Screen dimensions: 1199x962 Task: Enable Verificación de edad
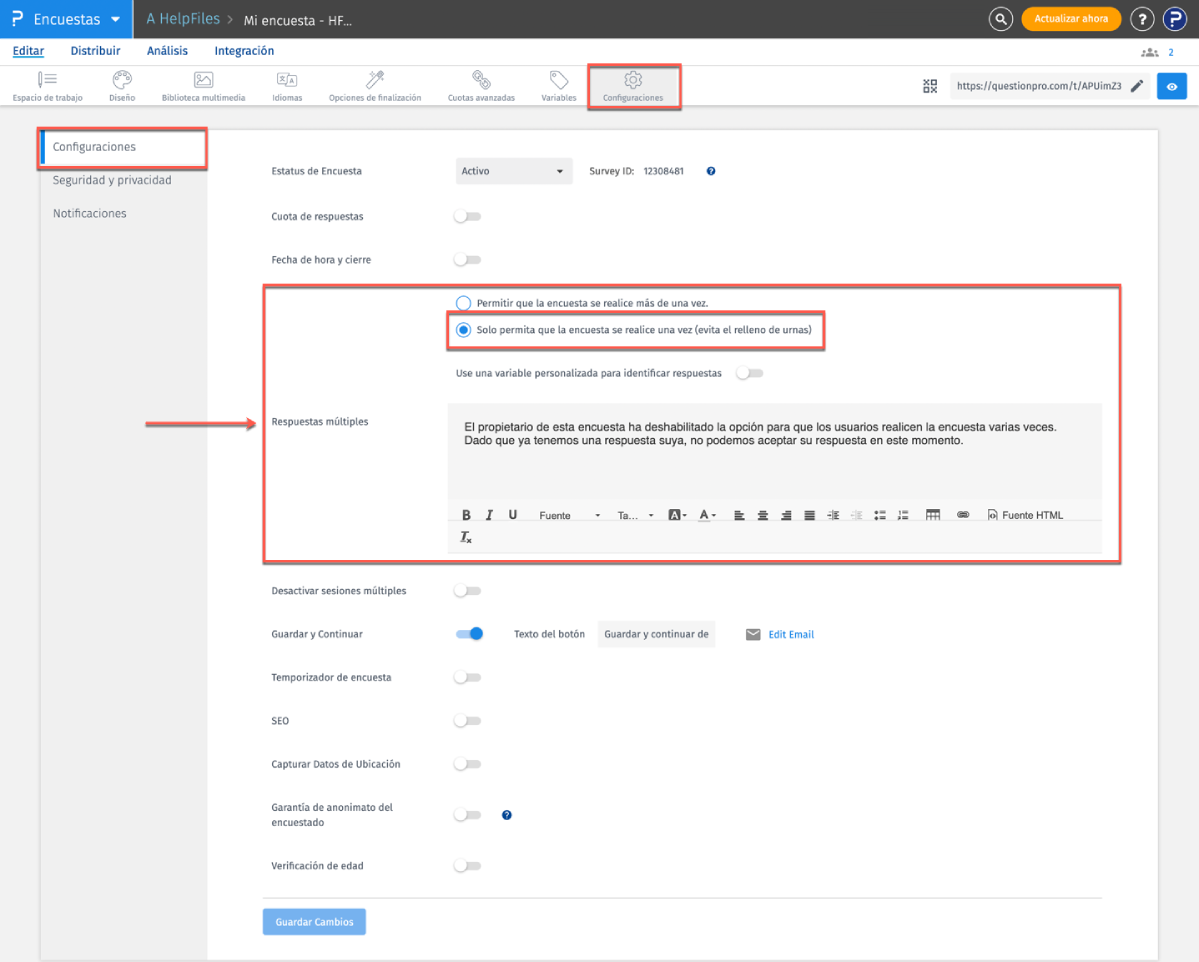pos(467,866)
